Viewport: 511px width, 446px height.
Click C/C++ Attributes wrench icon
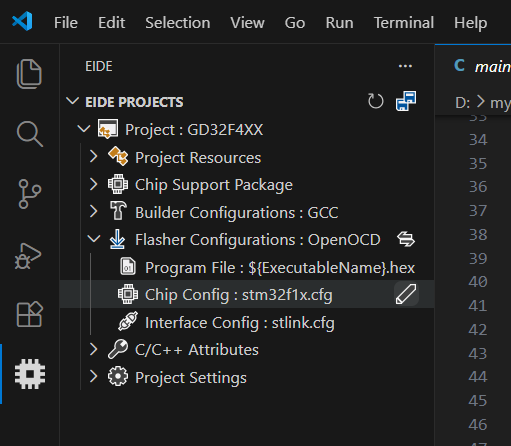(x=118, y=349)
